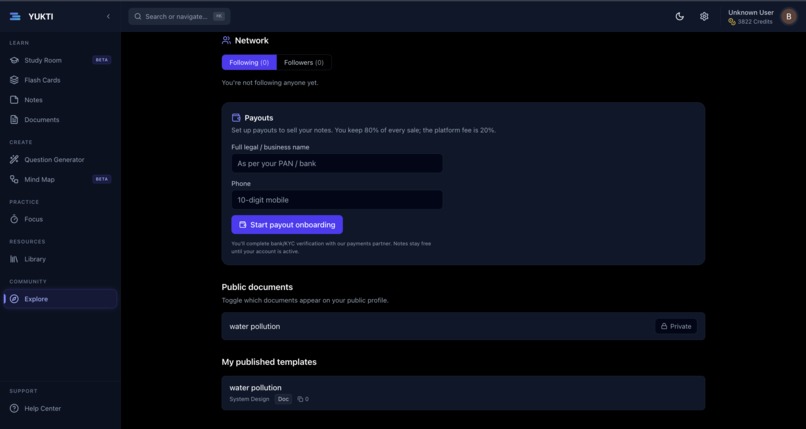Image resolution: width=806 pixels, height=429 pixels.
Task: Switch to the Followers (0) tab
Action: [x=304, y=62]
